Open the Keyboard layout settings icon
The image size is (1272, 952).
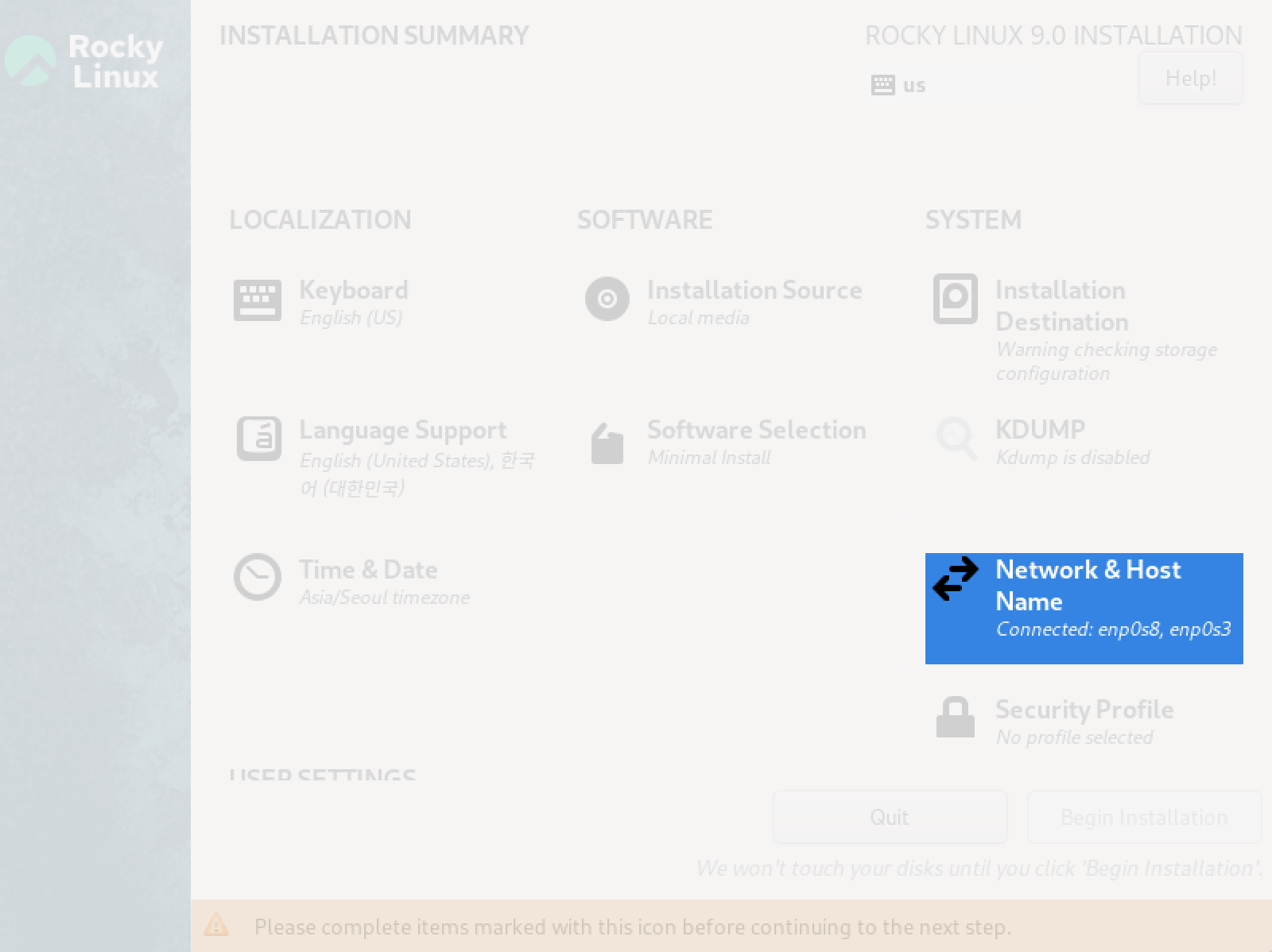coord(257,300)
